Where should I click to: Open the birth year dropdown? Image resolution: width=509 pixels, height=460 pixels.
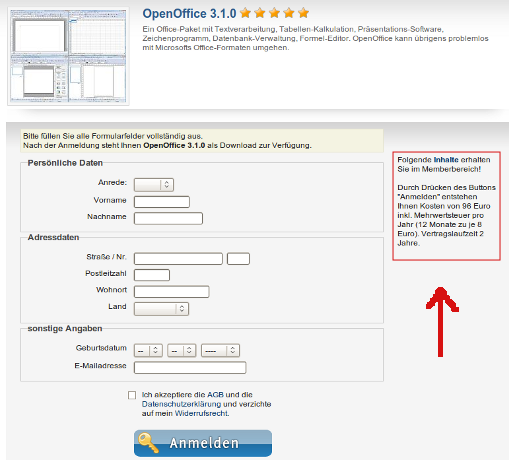(220, 351)
